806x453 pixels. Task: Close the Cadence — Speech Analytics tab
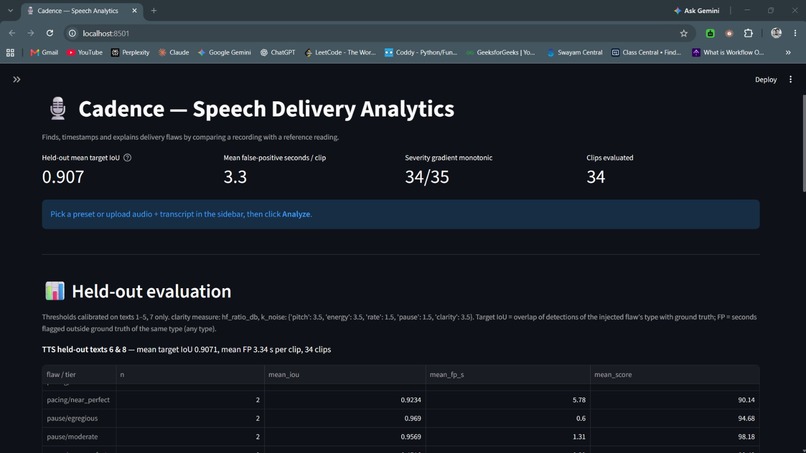[x=134, y=10]
